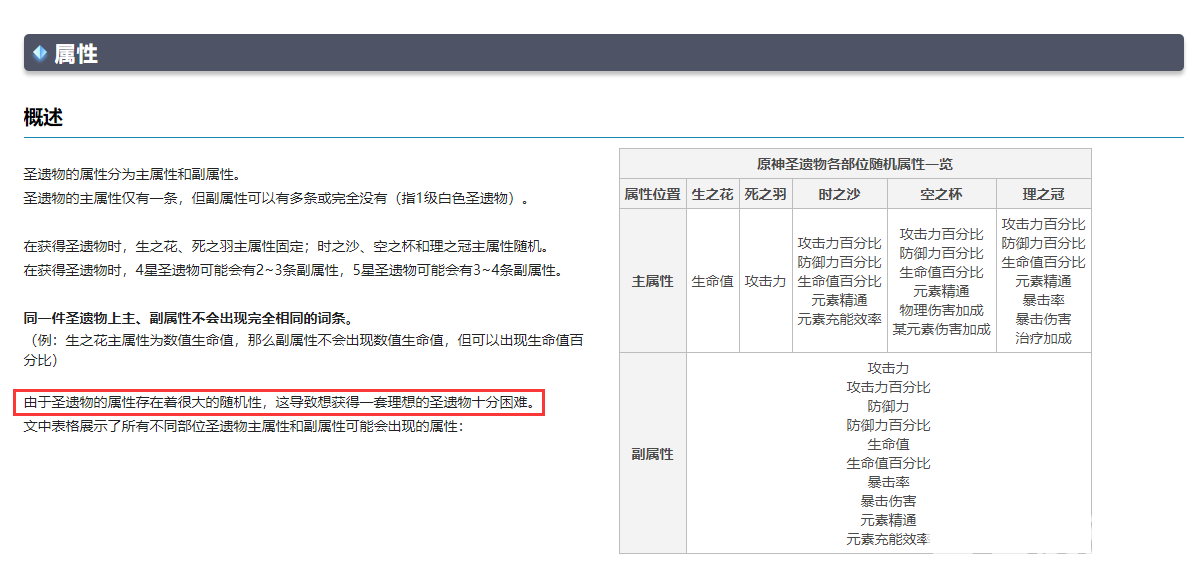Click 某元素伤害加成 in the 空之杯 column

click(x=941, y=329)
